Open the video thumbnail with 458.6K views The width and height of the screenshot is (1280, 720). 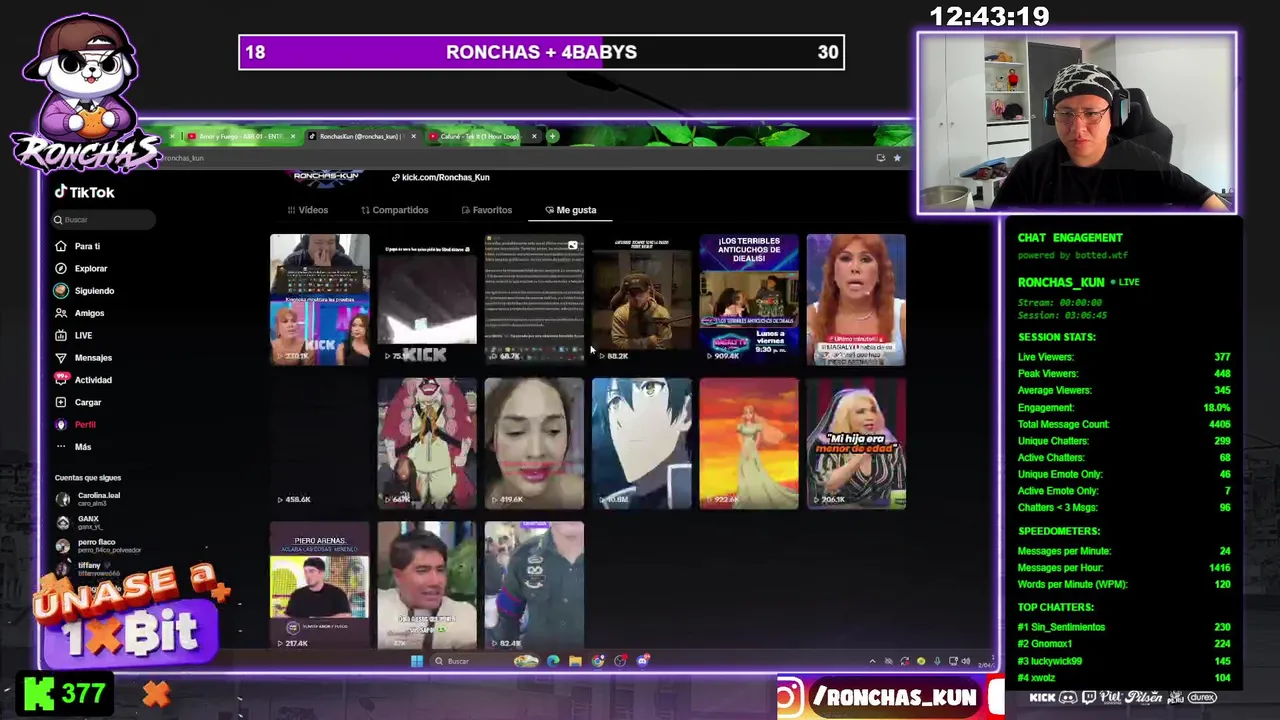pyautogui.click(x=319, y=442)
